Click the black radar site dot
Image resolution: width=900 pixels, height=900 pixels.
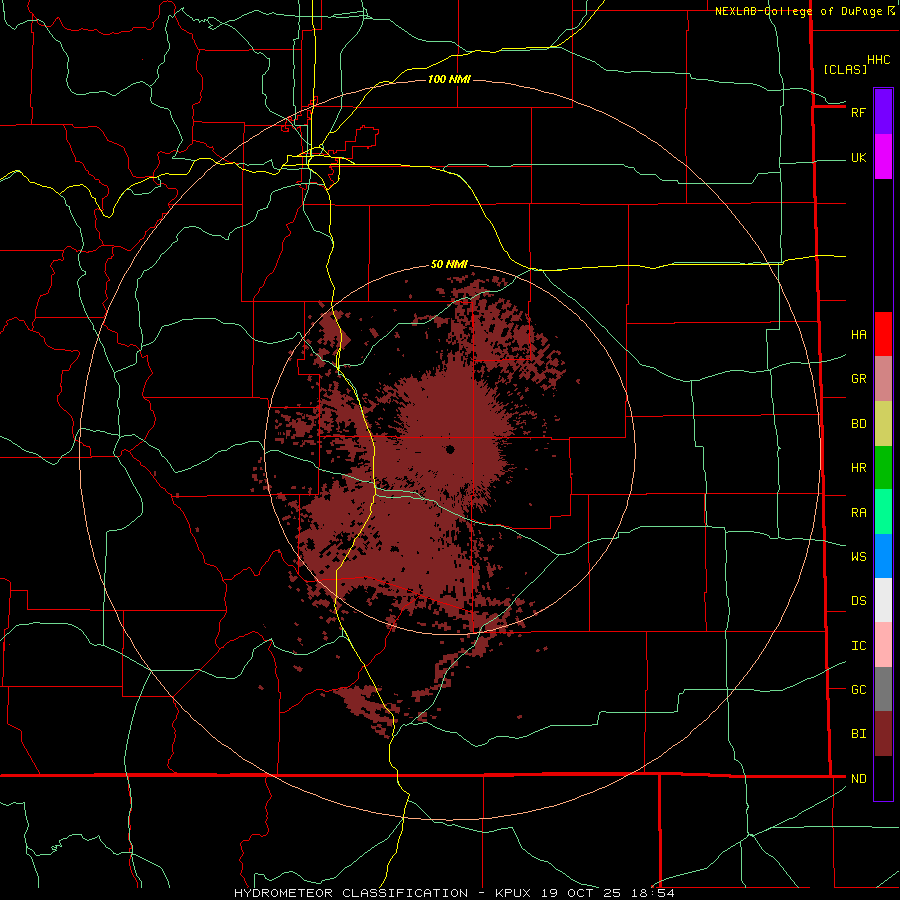point(450,449)
